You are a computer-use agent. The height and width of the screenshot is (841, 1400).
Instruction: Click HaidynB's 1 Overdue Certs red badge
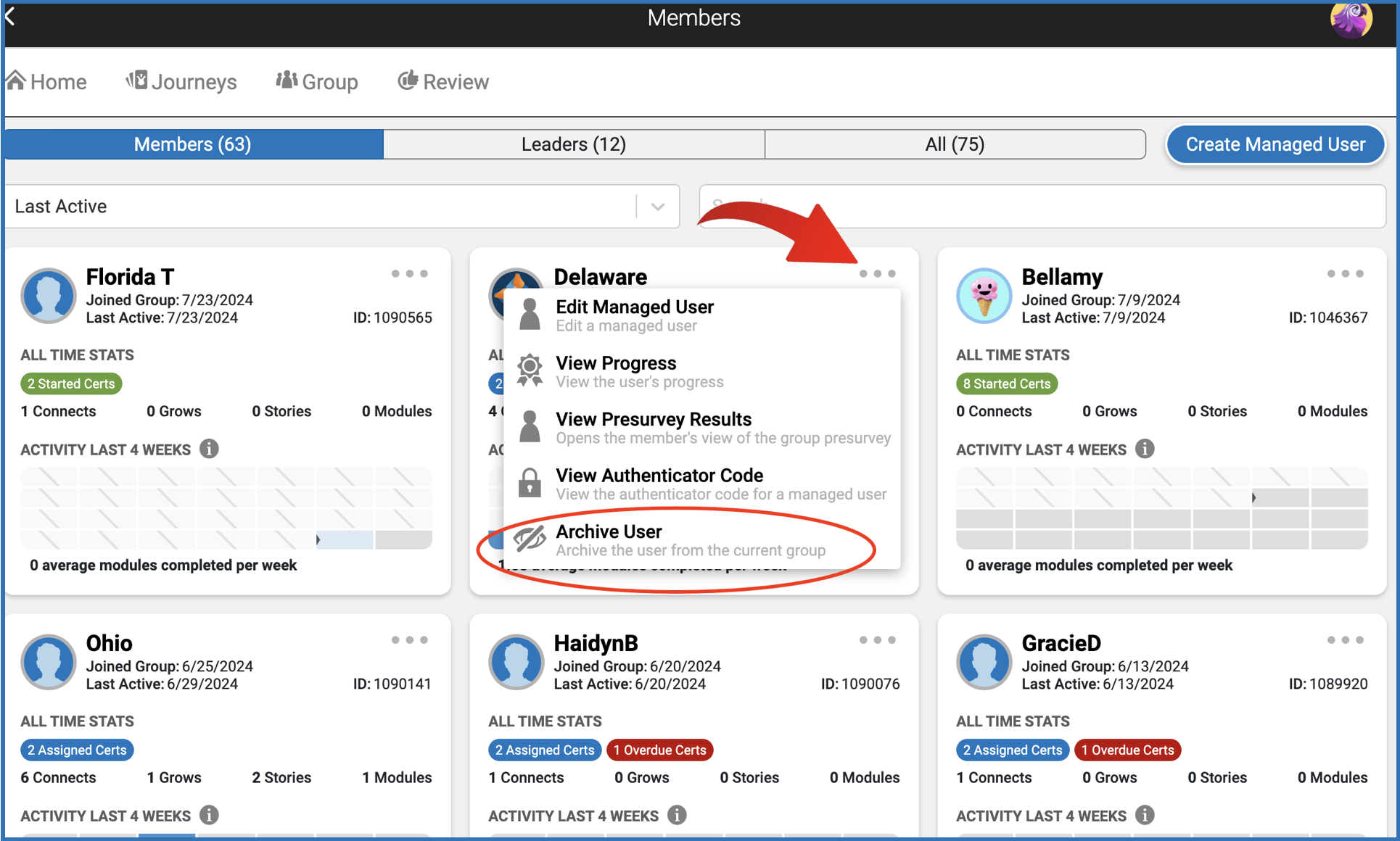click(x=659, y=750)
